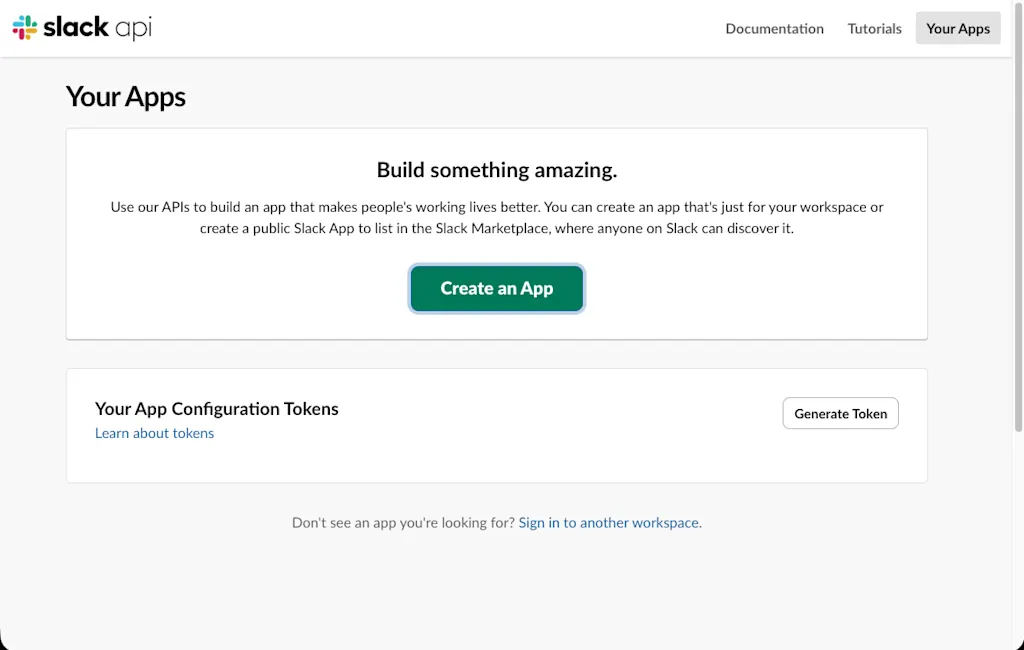Click the 'Your App Configuration Tokens' heading
This screenshot has height=650, width=1024.
217,409
